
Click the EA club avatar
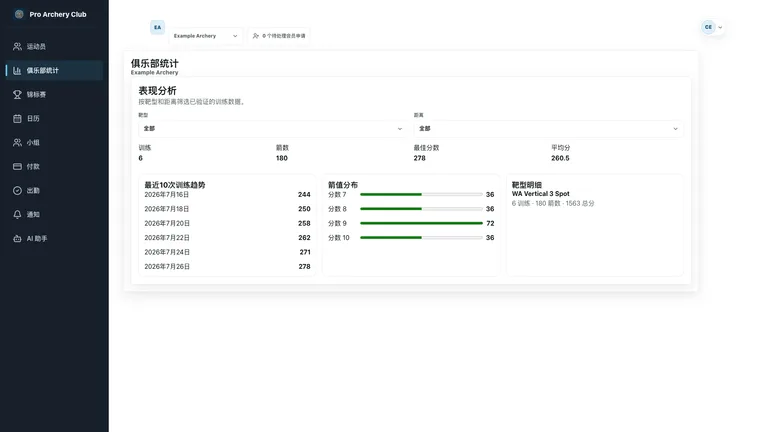coord(157,27)
